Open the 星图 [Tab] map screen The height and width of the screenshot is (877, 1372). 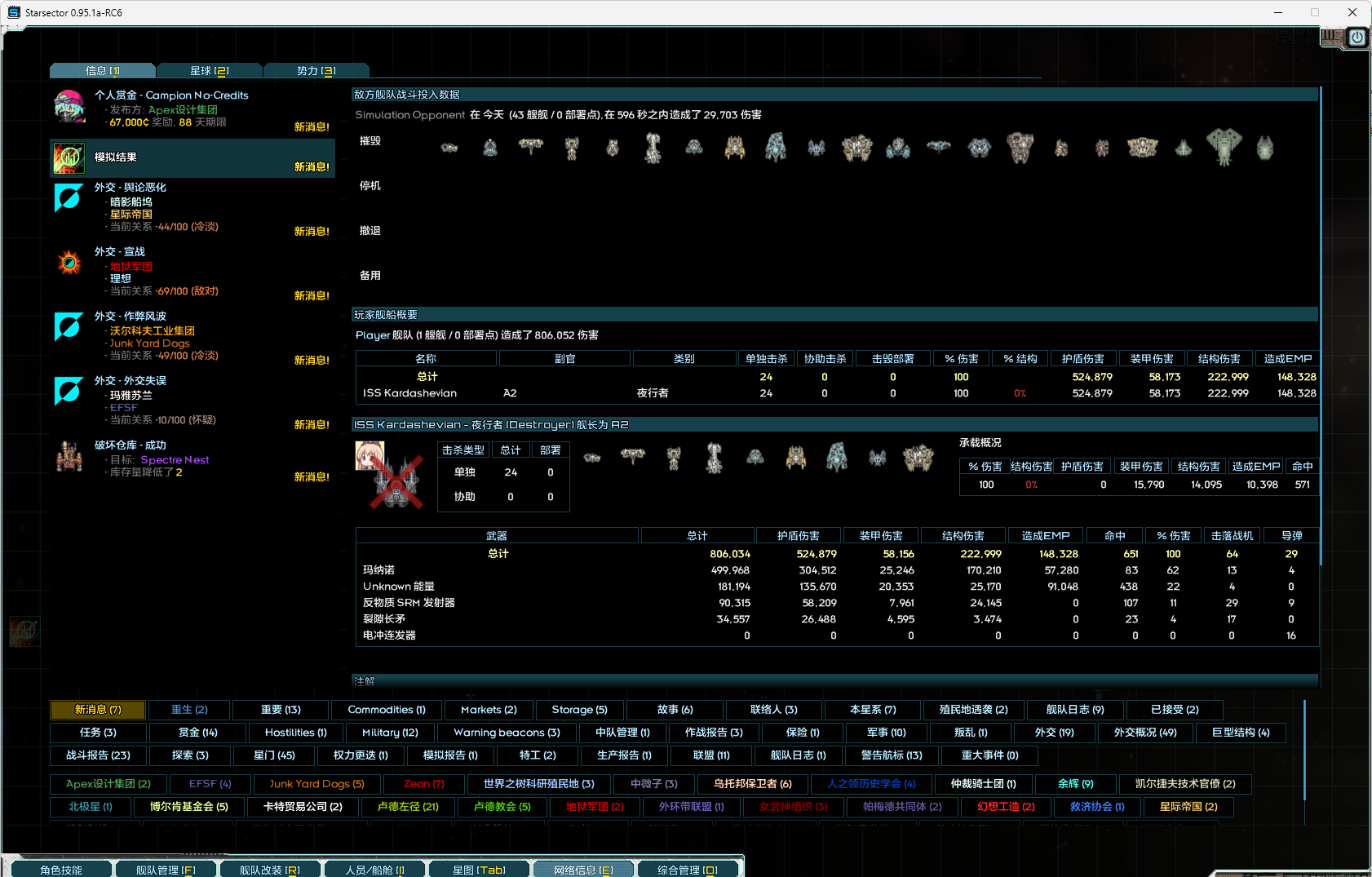tap(479, 870)
